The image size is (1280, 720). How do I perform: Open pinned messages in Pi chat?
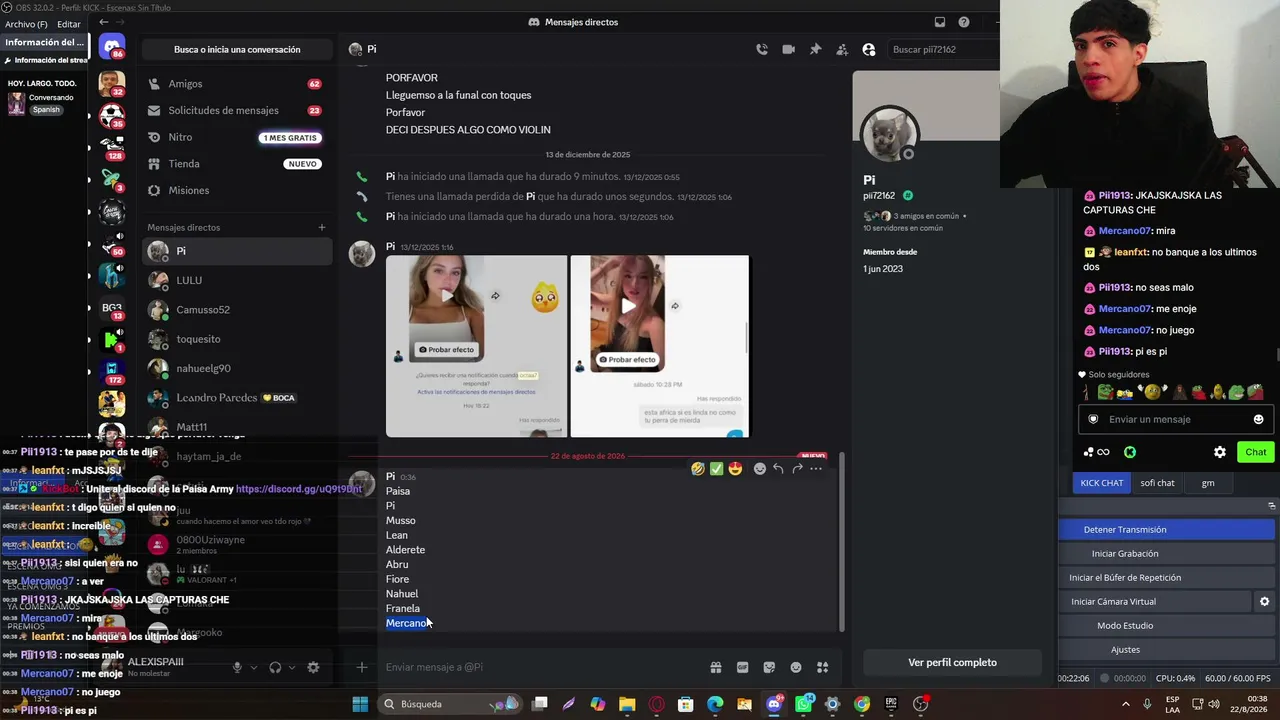pyautogui.click(x=815, y=49)
